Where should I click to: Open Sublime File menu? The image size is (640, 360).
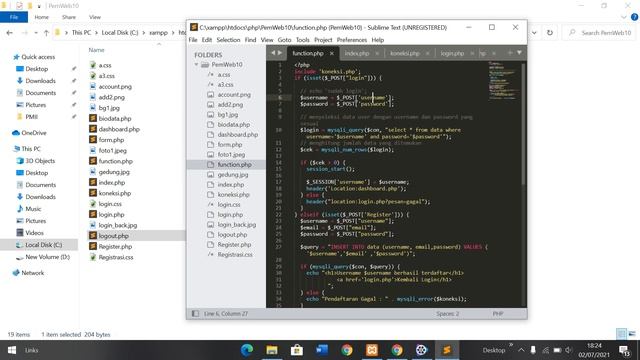(x=193, y=40)
